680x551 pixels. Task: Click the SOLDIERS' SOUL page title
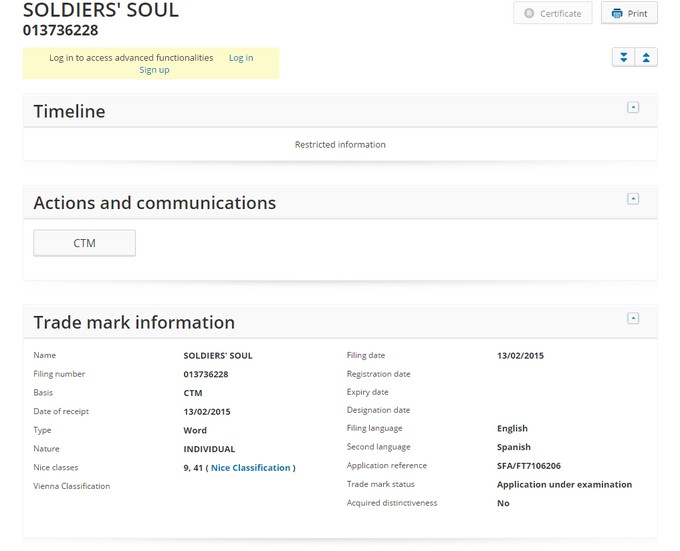point(101,11)
